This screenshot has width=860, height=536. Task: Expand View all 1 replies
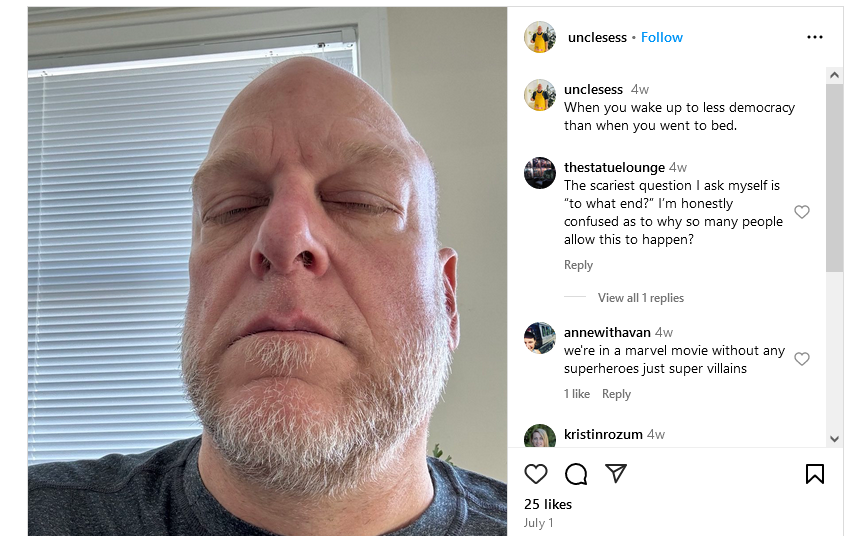641,298
